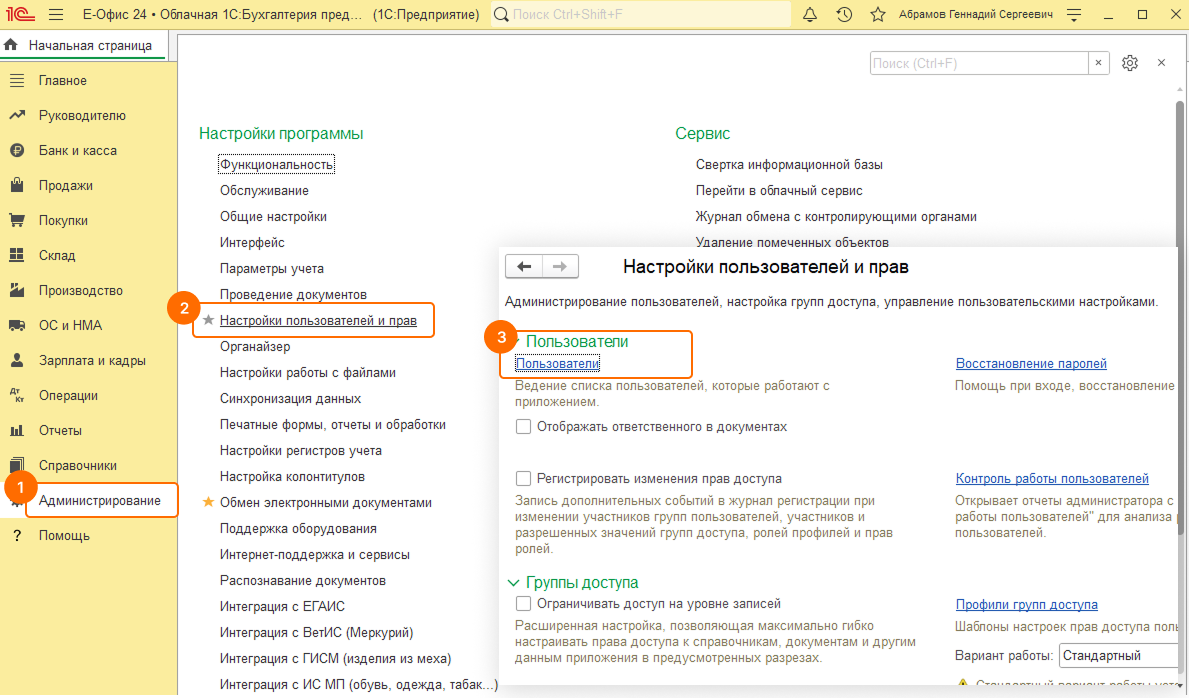Open the Начальная страница tab
This screenshot has height=698, width=1189.
84,46
